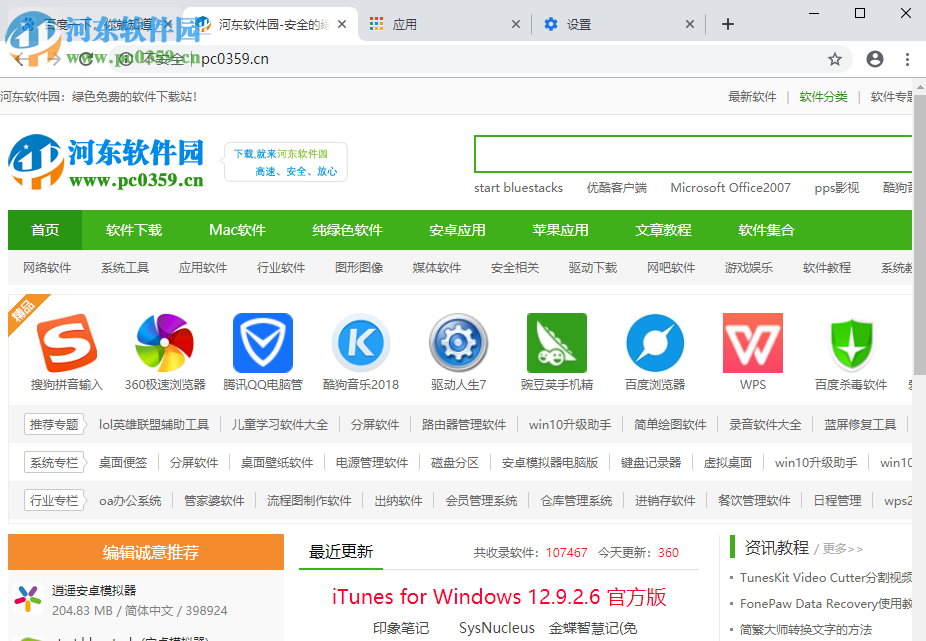Click the 优酷客户端 hot search link
Viewport: 926px width, 641px height.
click(617, 188)
